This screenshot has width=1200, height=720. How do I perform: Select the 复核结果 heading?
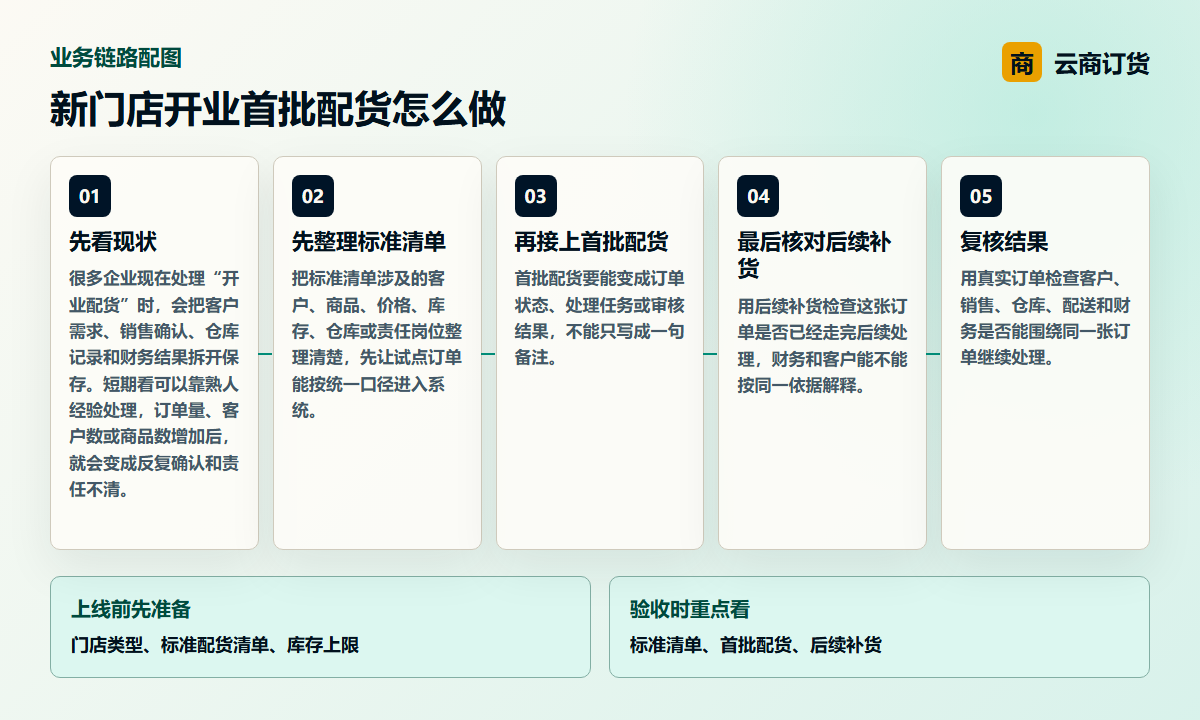(x=1004, y=242)
